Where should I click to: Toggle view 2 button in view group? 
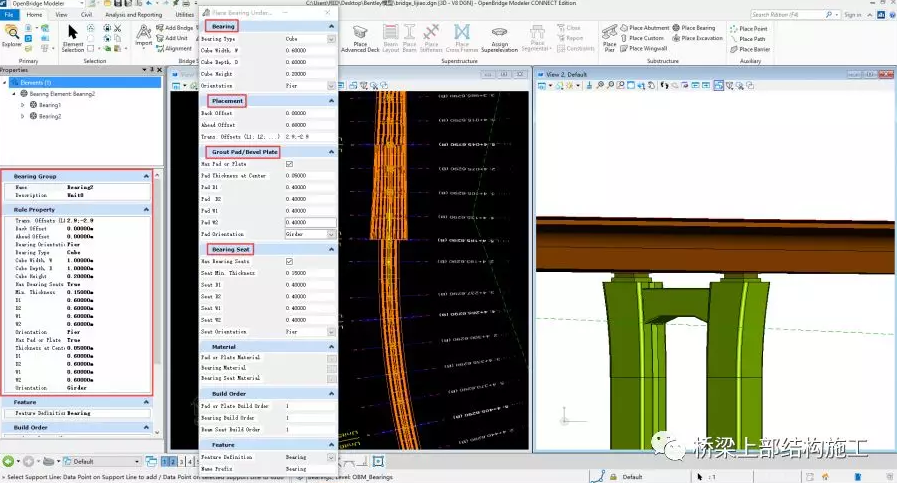click(173, 461)
